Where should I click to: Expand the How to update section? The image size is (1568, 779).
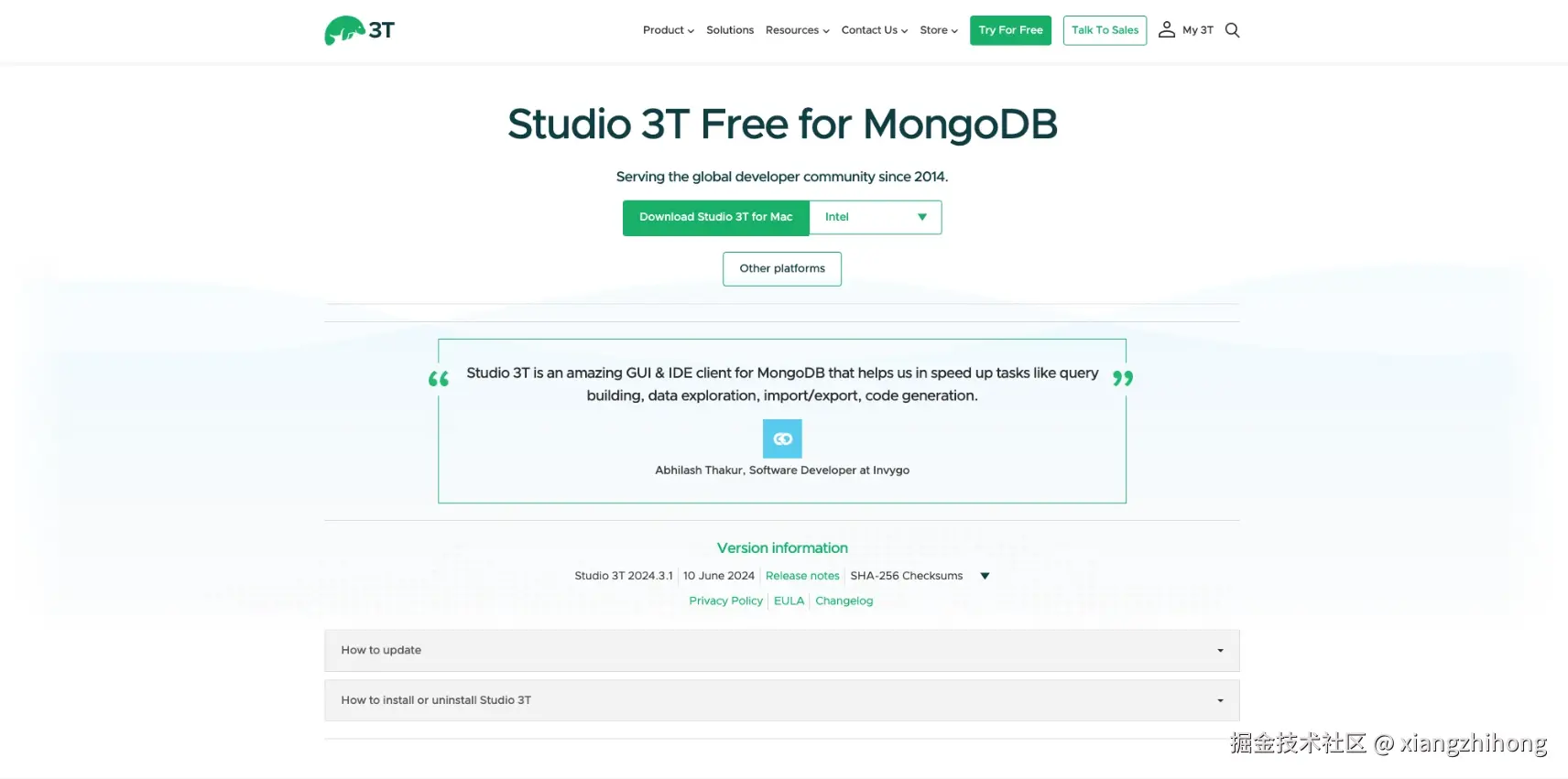(782, 651)
